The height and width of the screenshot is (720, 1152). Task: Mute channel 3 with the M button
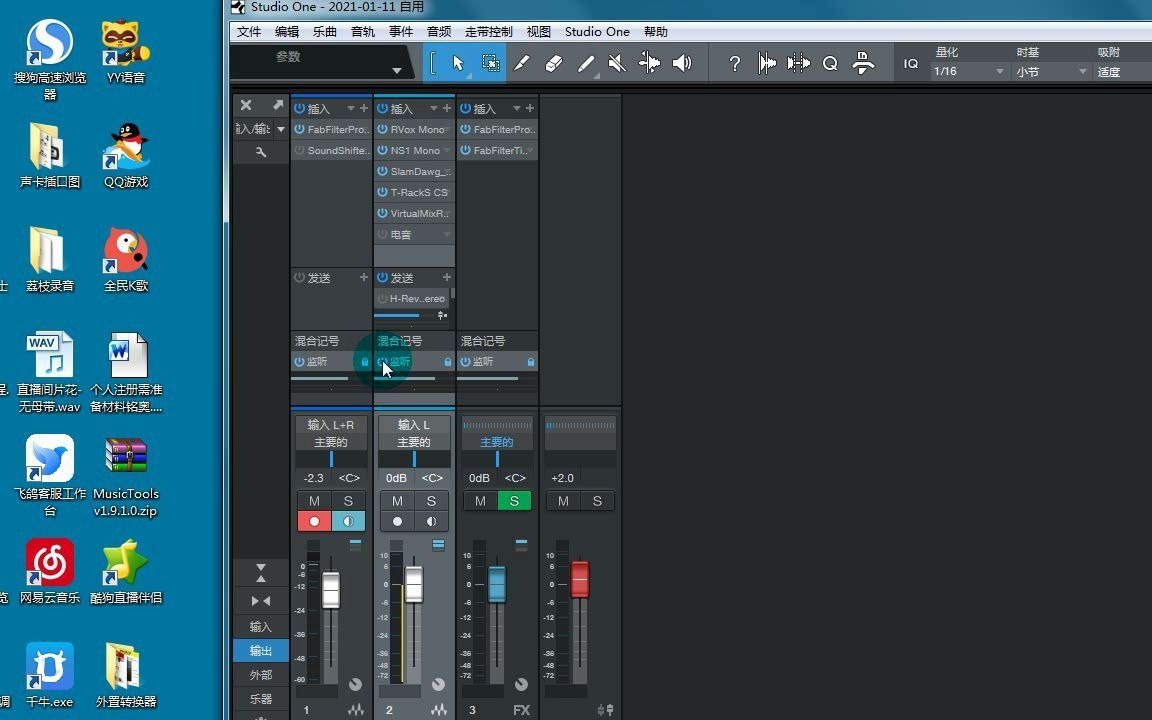(479, 501)
